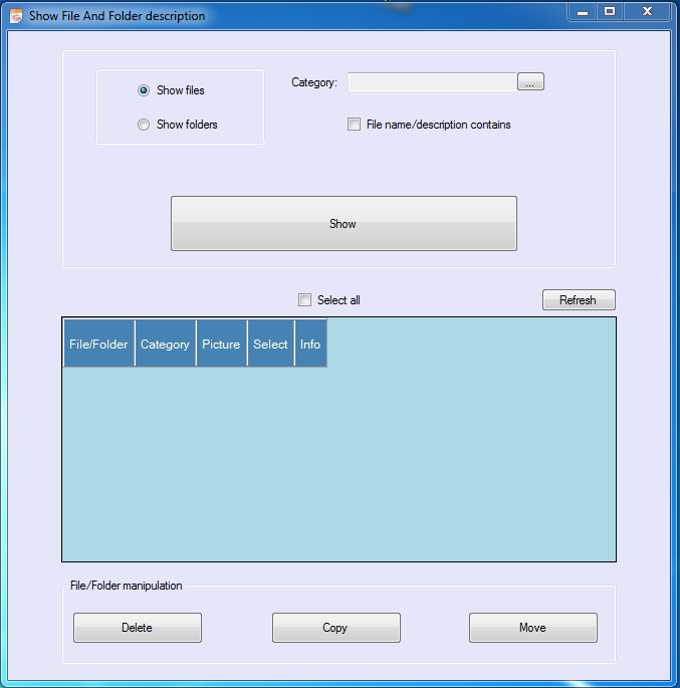Click inside the Category text field

pos(431,83)
